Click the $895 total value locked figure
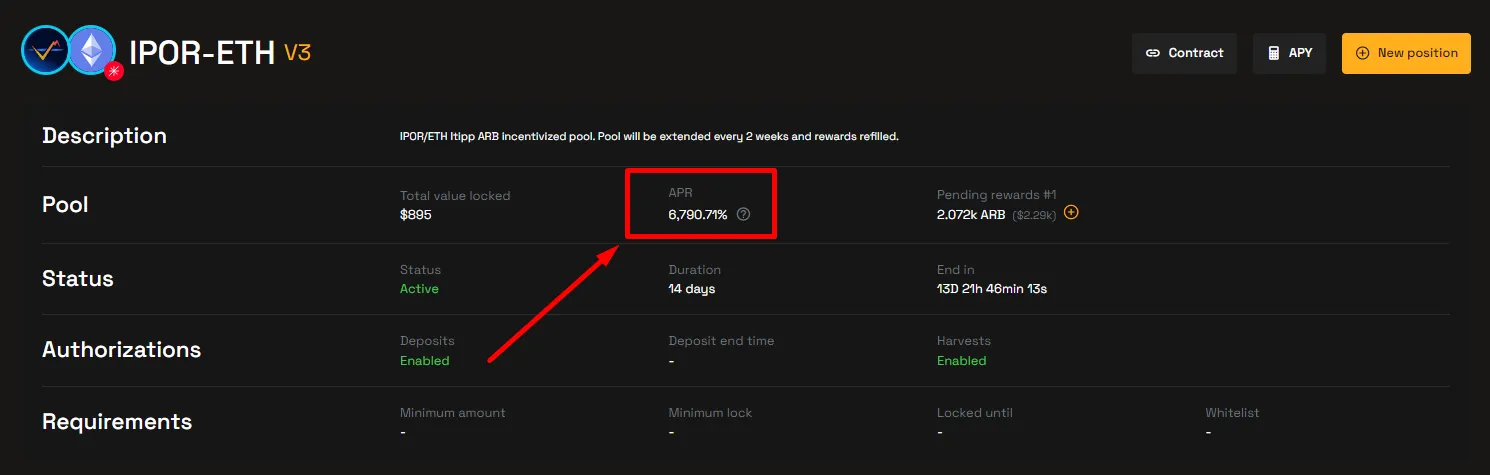 pyautogui.click(x=415, y=214)
